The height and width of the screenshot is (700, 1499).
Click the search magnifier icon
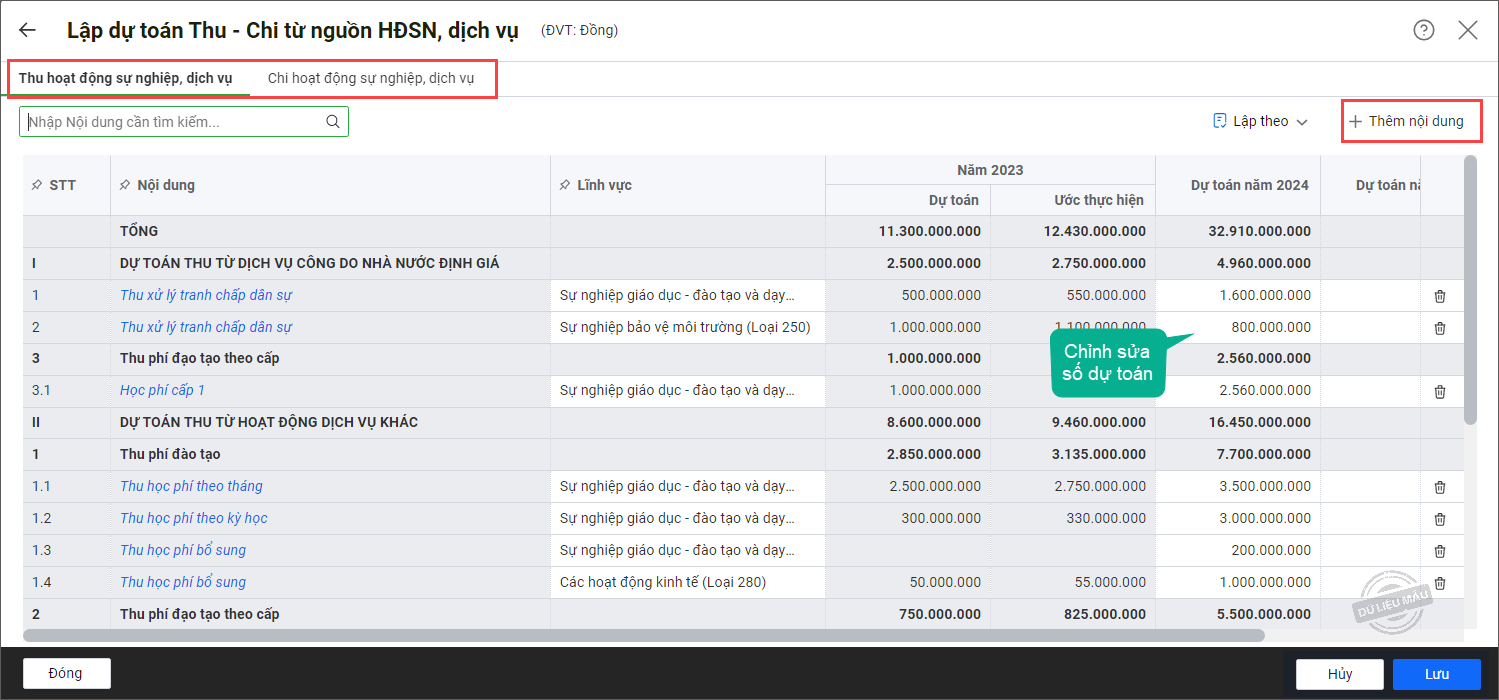333,122
